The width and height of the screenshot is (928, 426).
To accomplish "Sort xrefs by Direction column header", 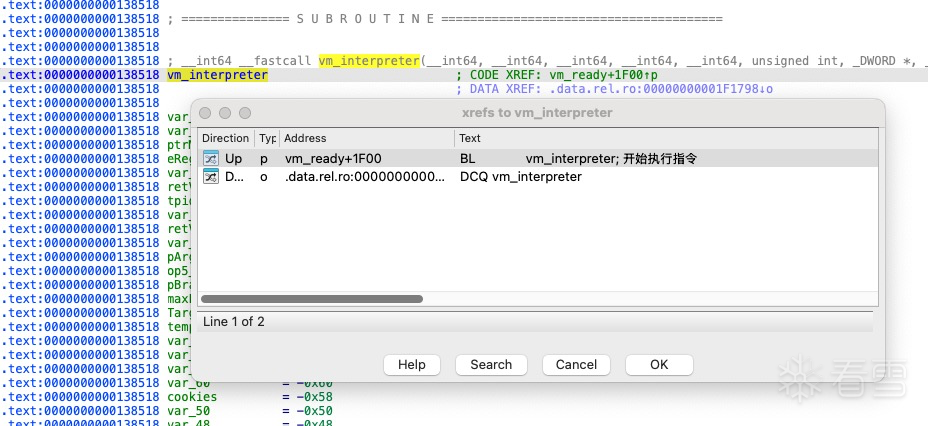I will click(225, 138).
